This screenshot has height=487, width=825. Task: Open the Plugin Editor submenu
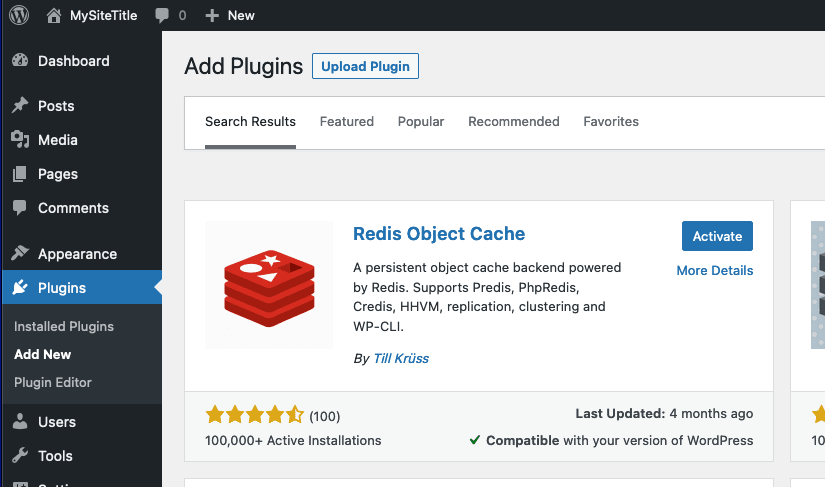tap(53, 382)
